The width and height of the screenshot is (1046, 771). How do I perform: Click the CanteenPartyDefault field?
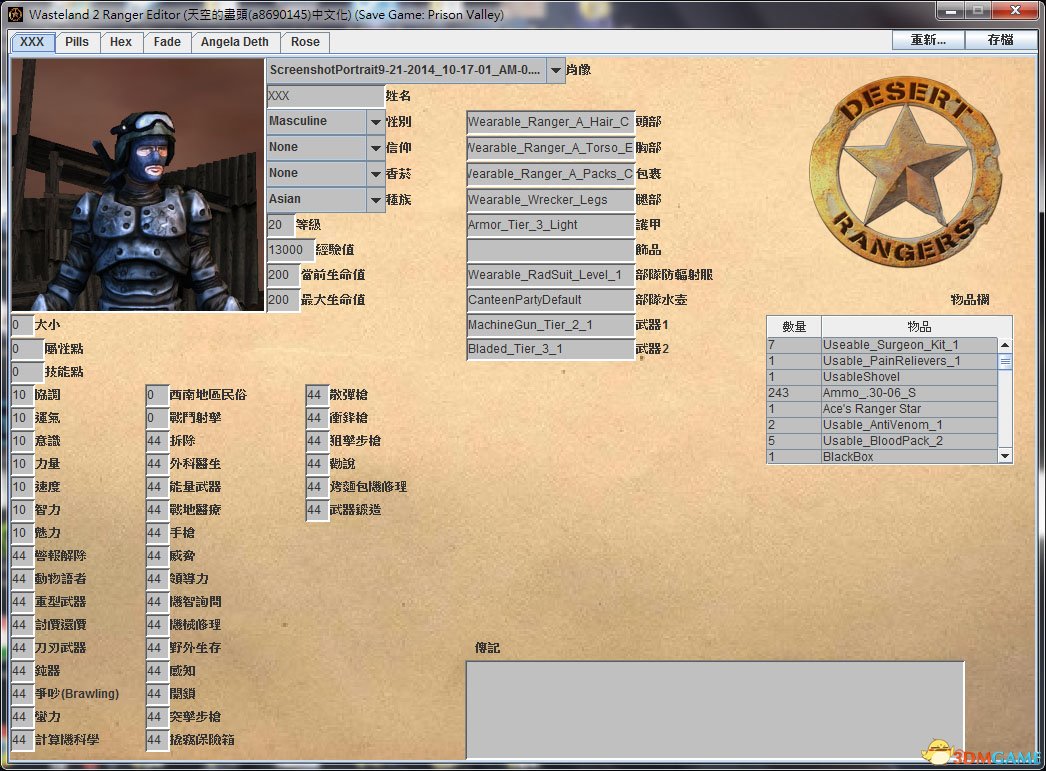pos(550,299)
